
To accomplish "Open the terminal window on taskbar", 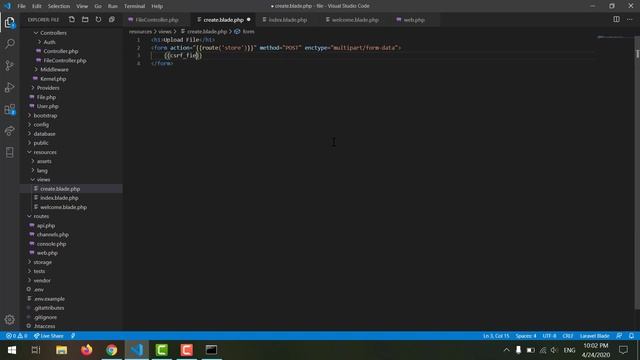I will (211, 350).
